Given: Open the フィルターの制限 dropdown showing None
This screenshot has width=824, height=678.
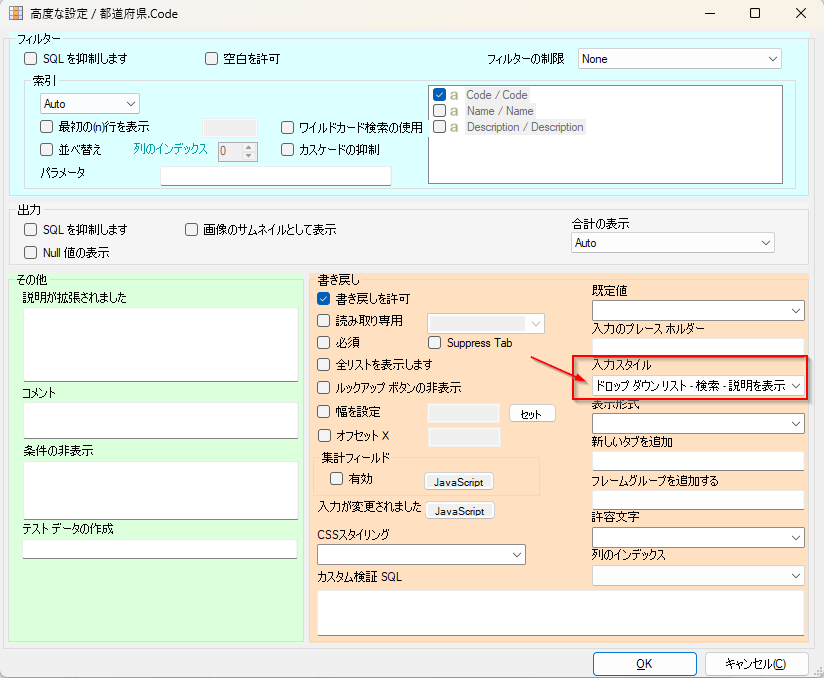Looking at the screenshot, I should pos(679,59).
